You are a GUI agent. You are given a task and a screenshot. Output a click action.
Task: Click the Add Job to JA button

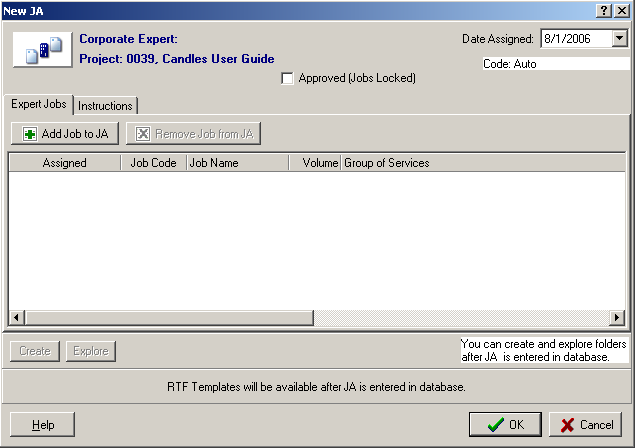pyautogui.click(x=65, y=133)
